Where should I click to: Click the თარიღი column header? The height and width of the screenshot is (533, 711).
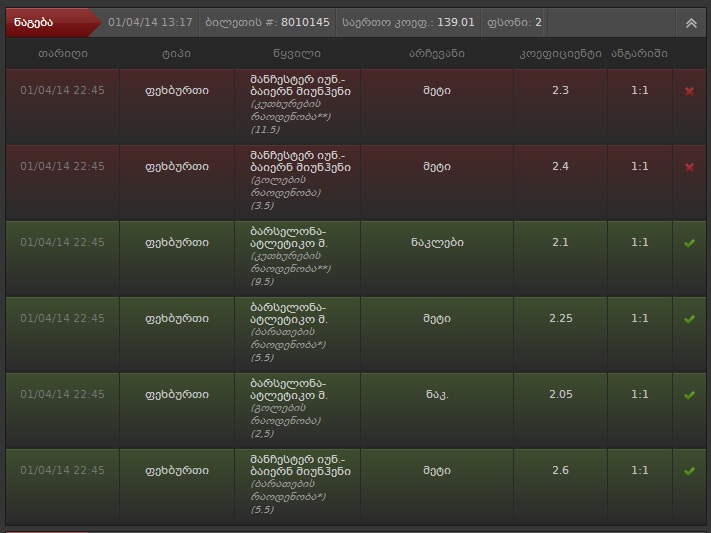pos(63,54)
